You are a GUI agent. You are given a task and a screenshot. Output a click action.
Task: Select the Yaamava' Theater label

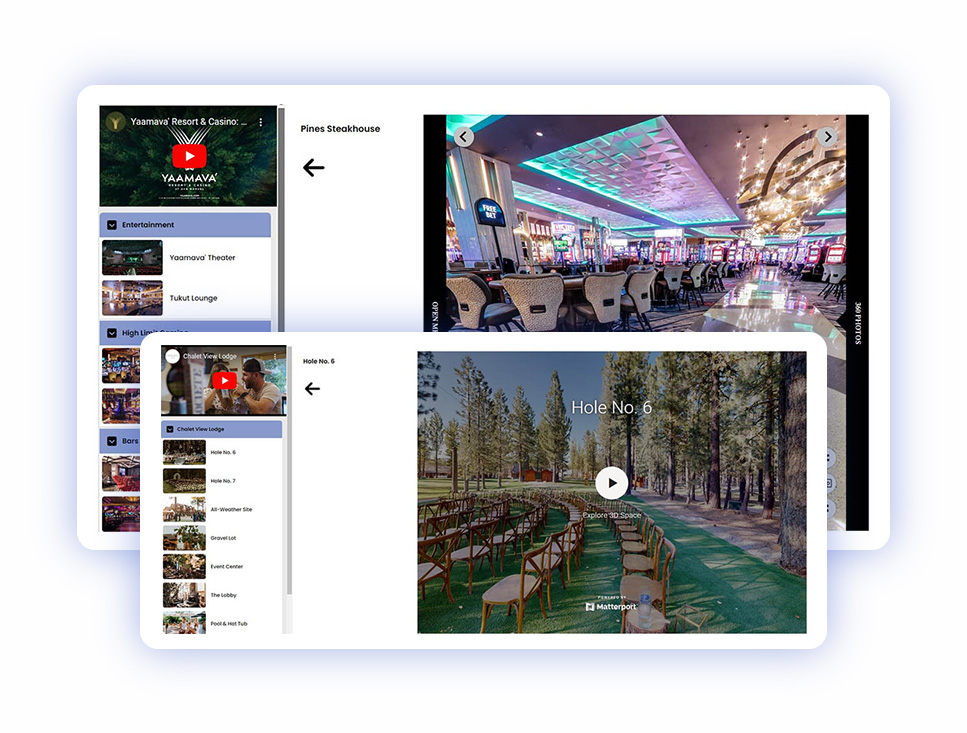(x=202, y=258)
